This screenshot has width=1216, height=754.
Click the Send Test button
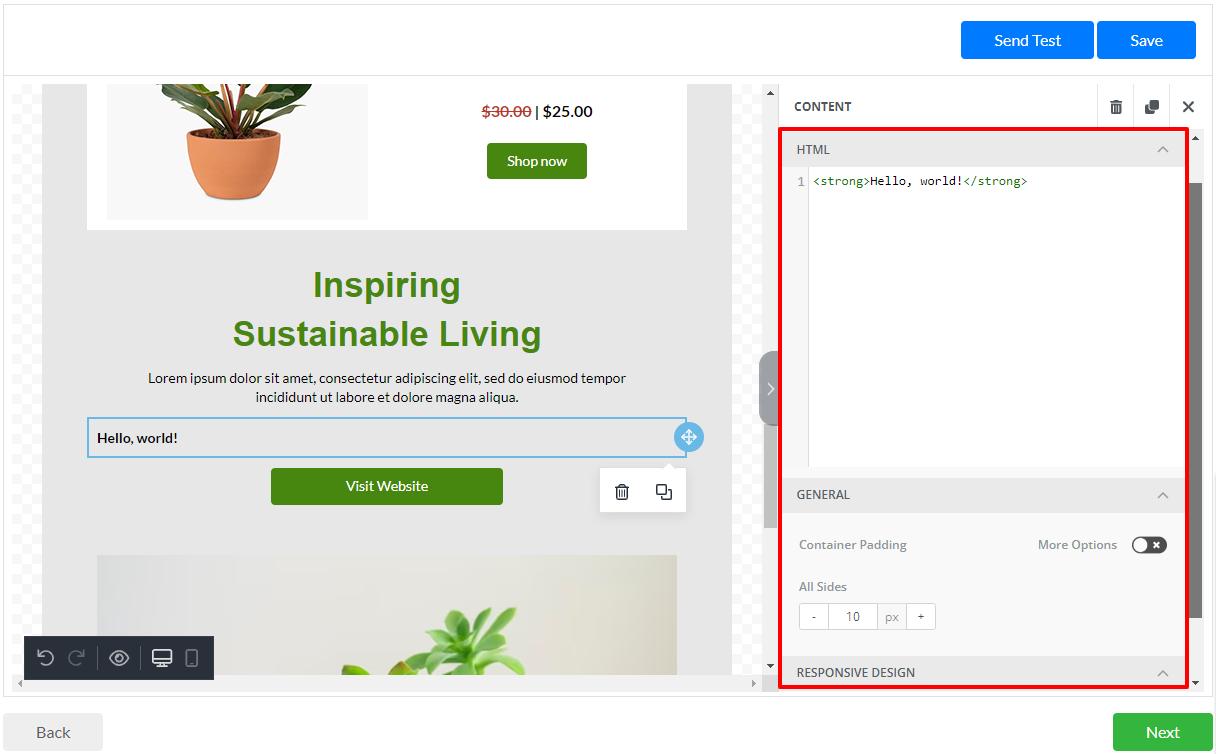(x=1027, y=41)
